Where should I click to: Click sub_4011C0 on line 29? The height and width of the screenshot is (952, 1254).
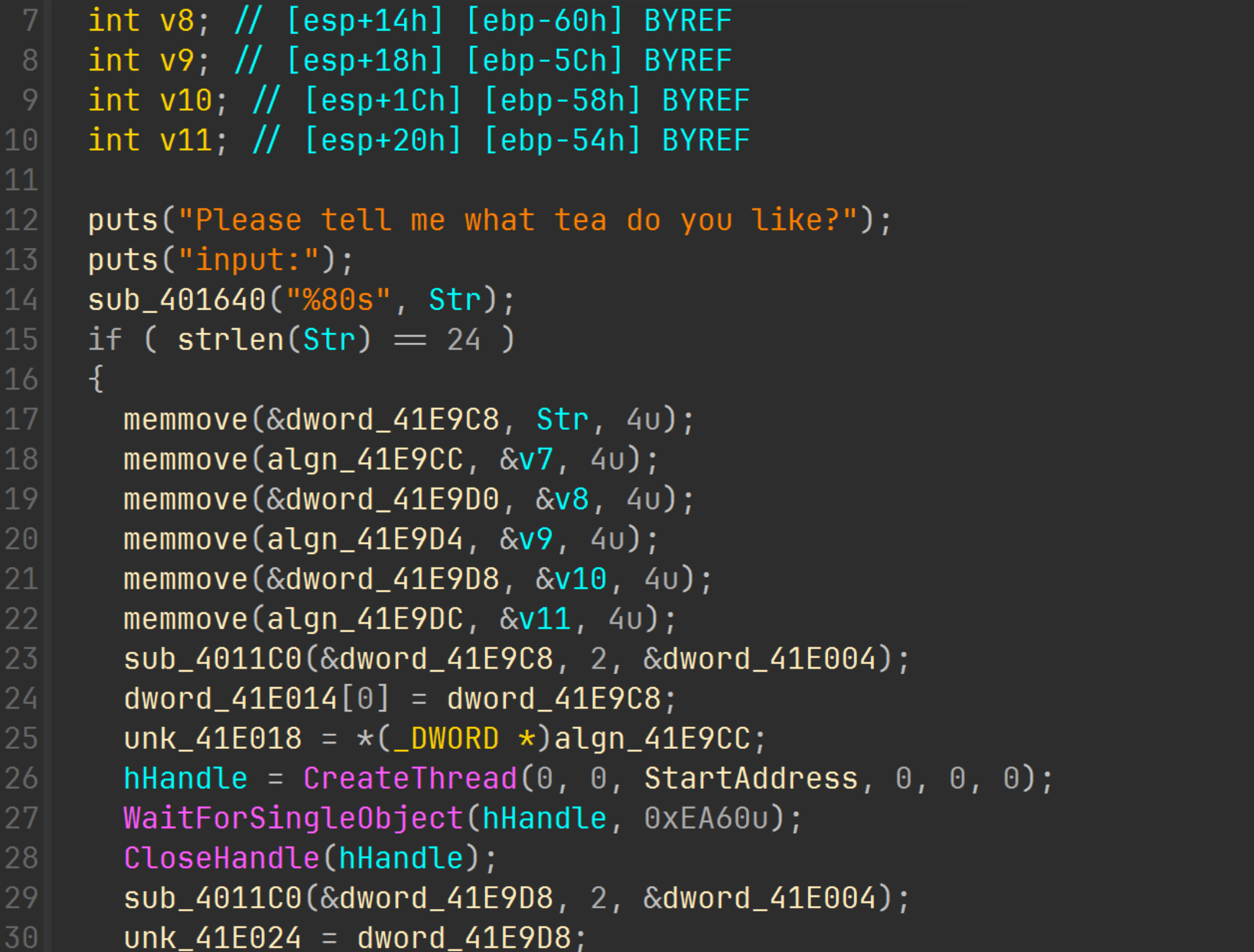tap(213, 898)
